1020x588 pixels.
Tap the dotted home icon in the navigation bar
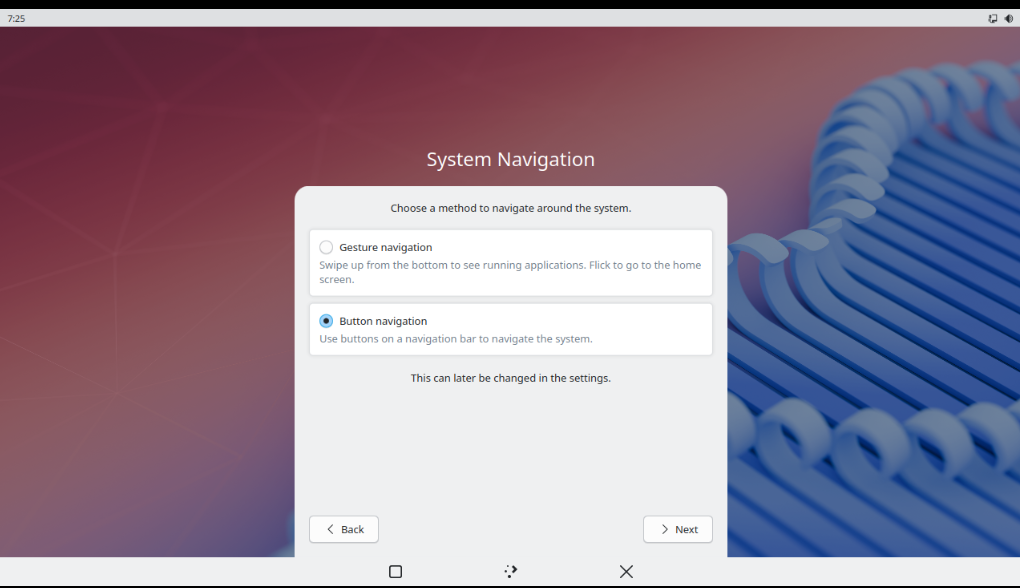point(510,571)
